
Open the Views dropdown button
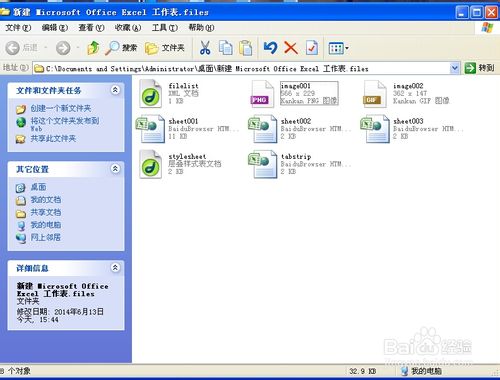point(338,49)
